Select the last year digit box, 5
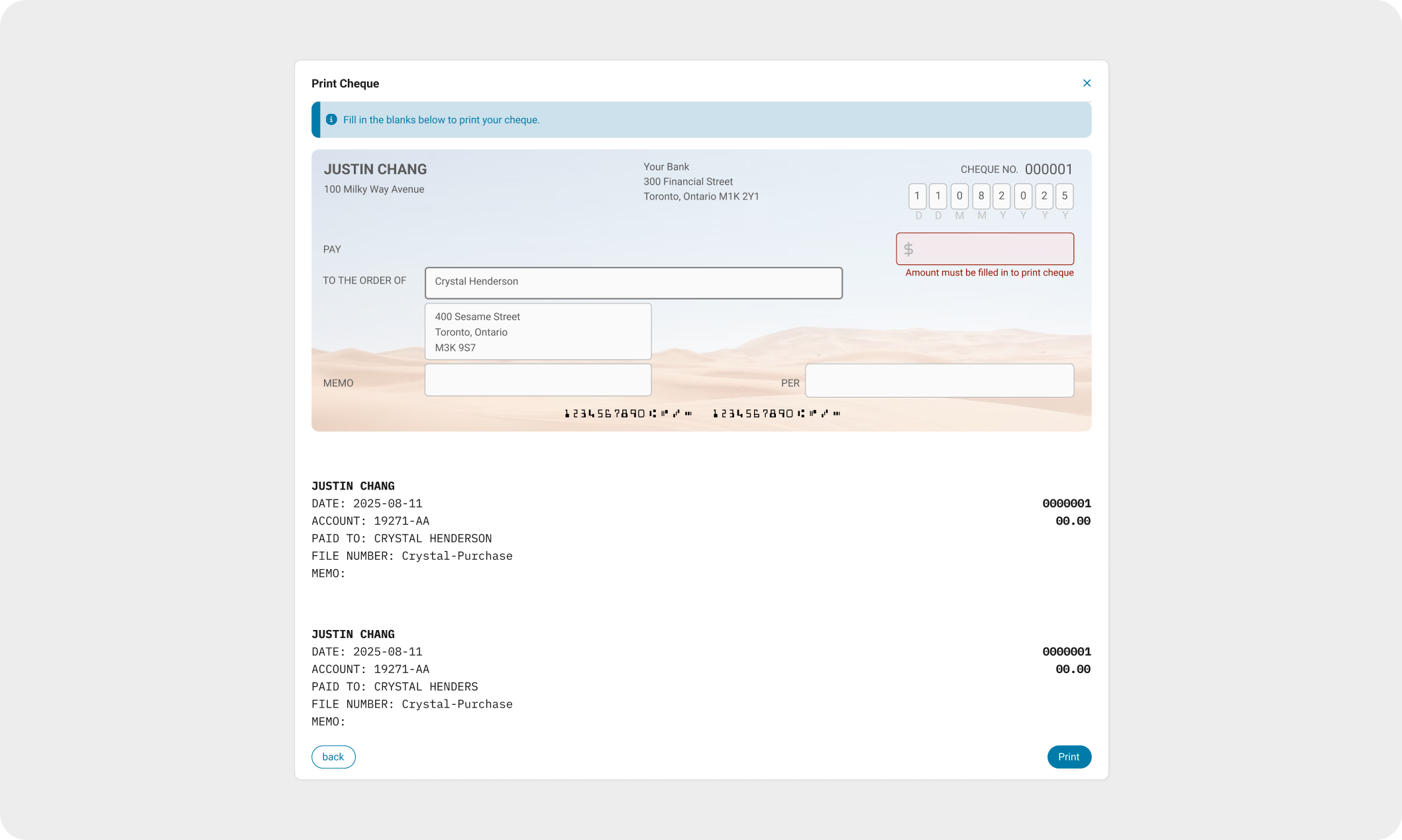 click(1065, 196)
